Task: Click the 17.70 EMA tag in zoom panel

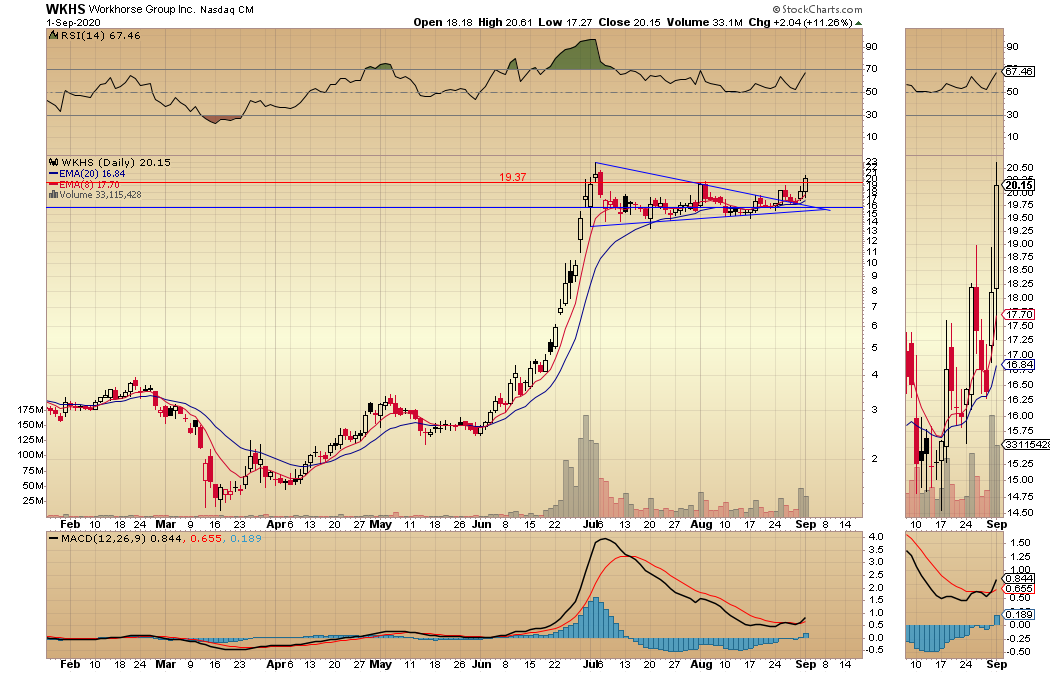Action: (x=1019, y=315)
